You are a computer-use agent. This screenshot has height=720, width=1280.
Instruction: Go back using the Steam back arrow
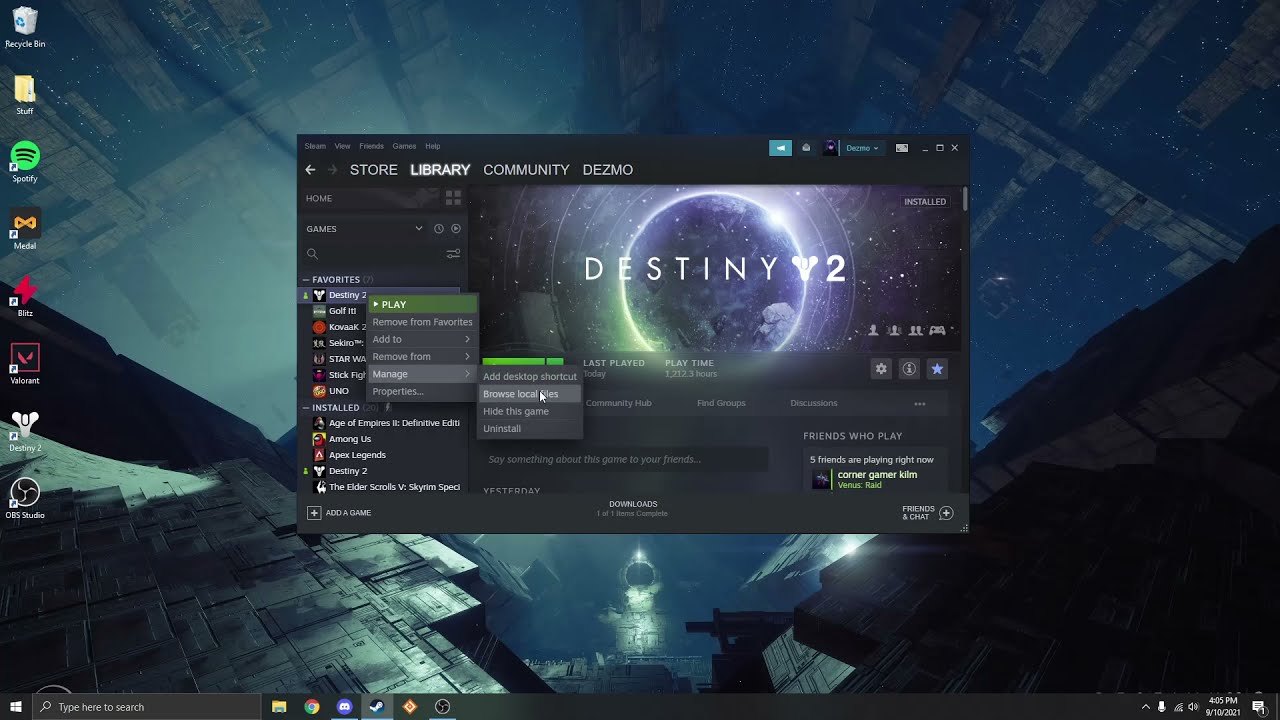point(310,170)
